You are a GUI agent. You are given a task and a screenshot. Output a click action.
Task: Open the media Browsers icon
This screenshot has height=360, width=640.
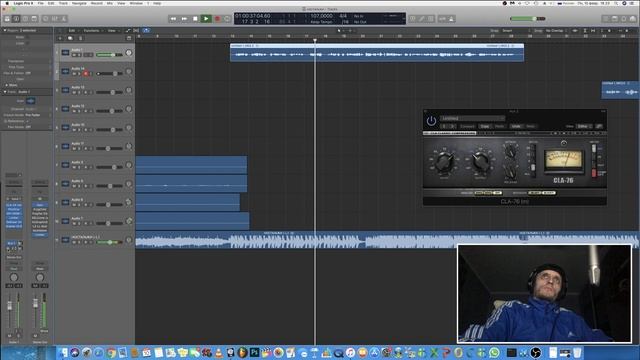click(633, 19)
